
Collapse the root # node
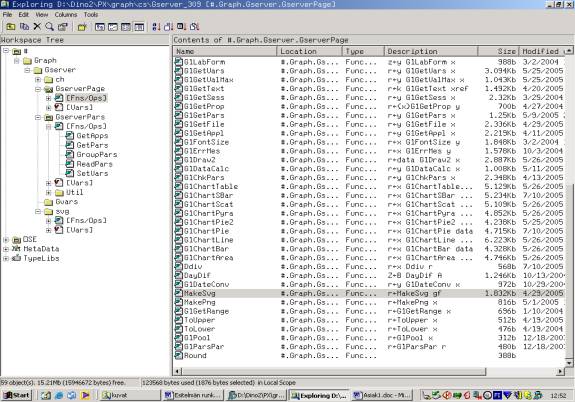(6, 51)
